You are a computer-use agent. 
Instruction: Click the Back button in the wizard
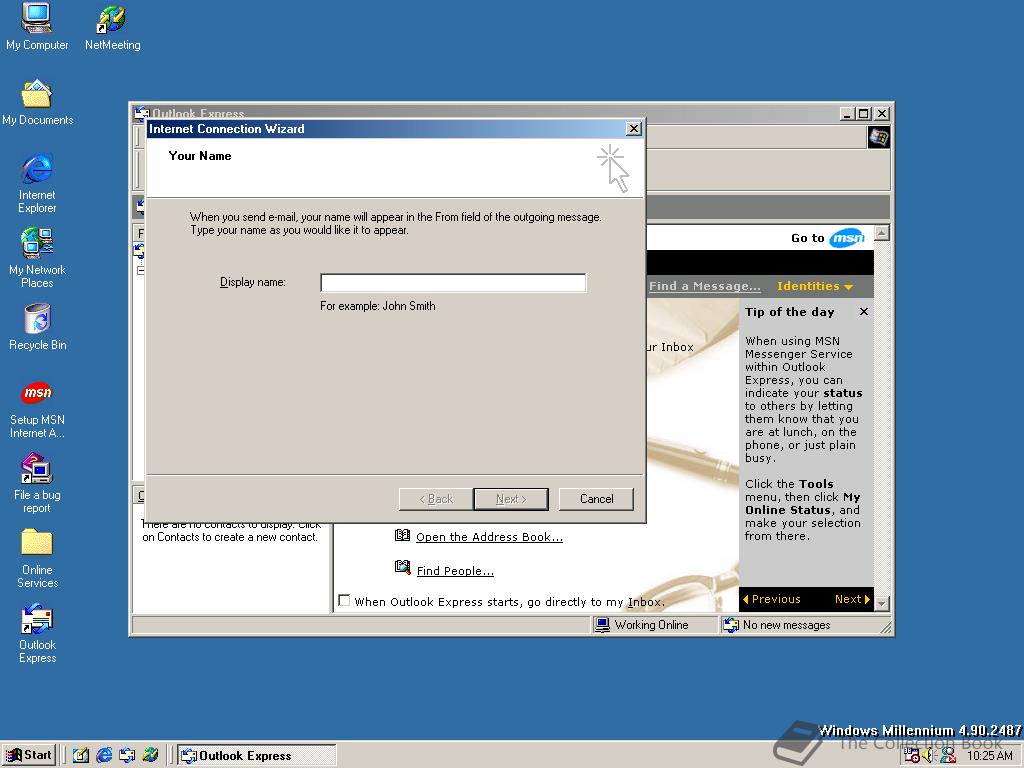pyautogui.click(x=436, y=499)
